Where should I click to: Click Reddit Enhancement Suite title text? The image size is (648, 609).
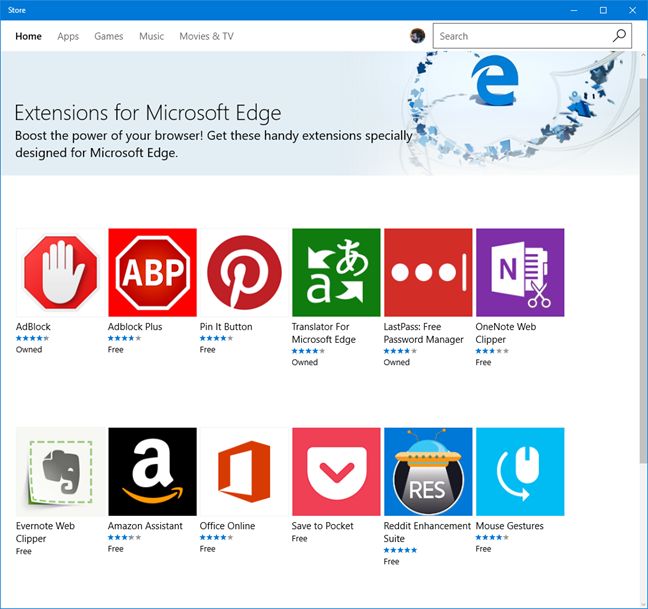[427, 532]
